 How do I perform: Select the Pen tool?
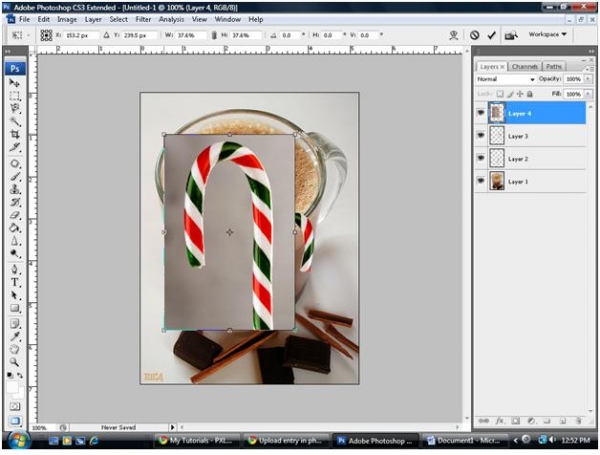[x=15, y=269]
